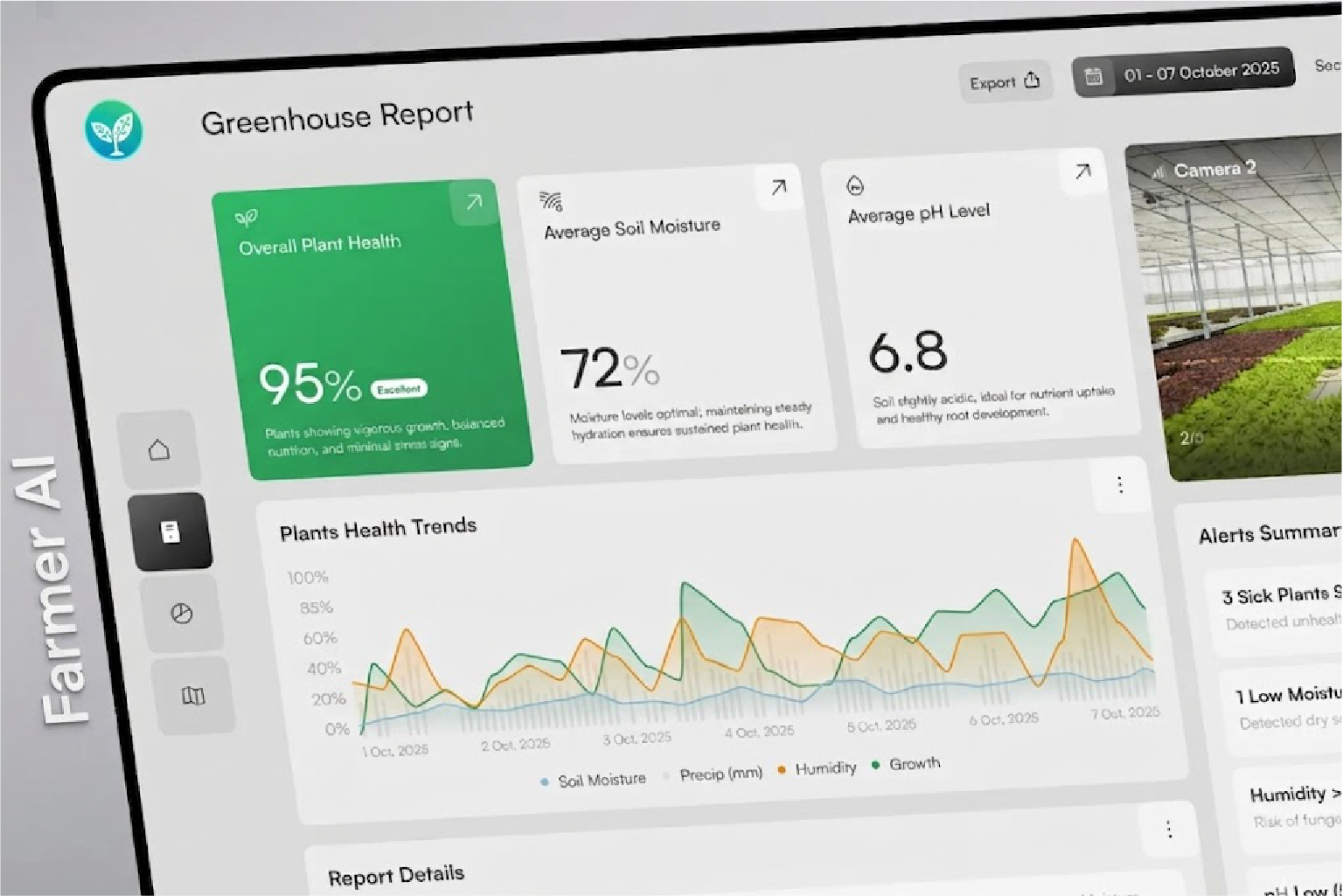Click the Export button
The image size is (1343, 896).
(x=1006, y=82)
